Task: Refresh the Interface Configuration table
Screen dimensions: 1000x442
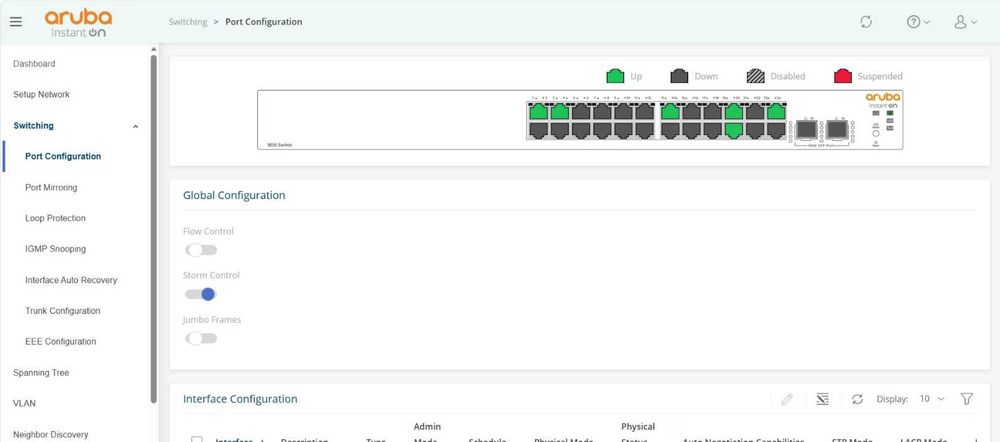Action: click(857, 399)
